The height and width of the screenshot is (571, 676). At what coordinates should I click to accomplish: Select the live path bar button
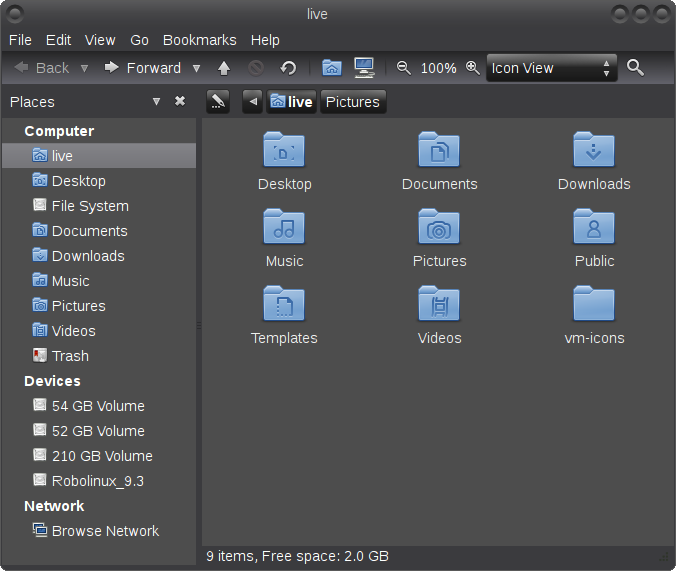291,102
